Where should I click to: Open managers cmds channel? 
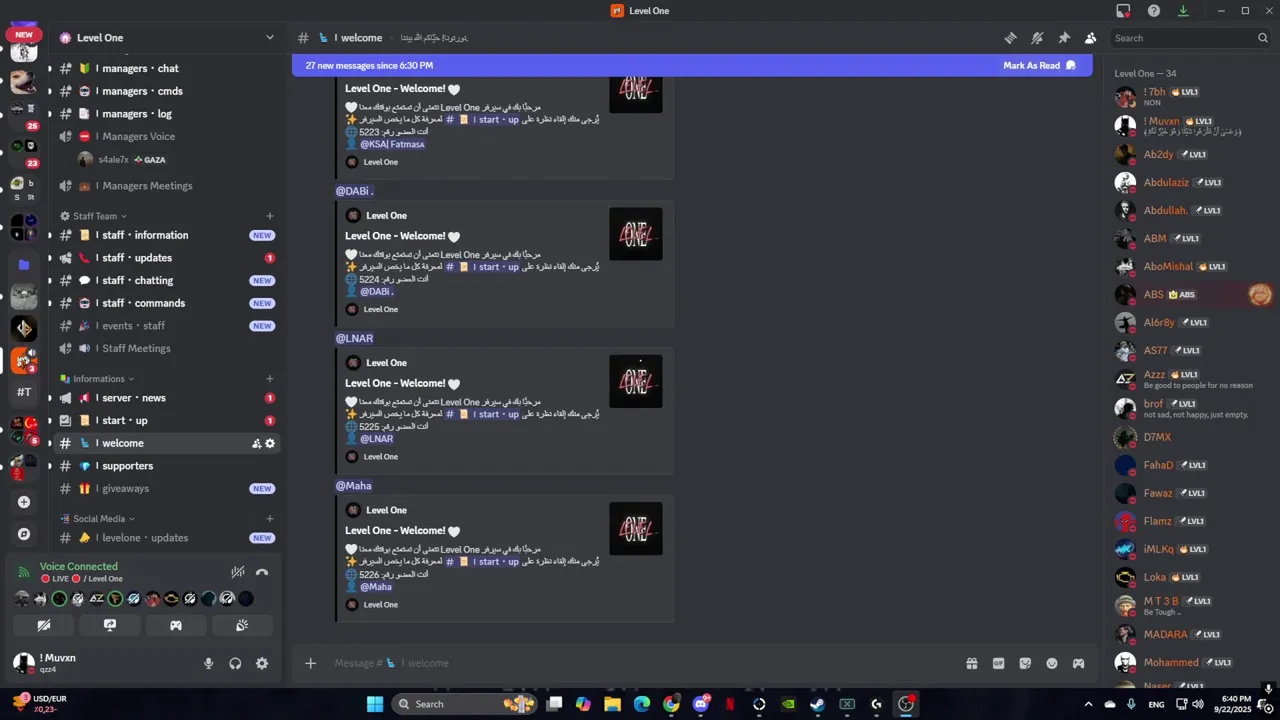(x=166, y=91)
